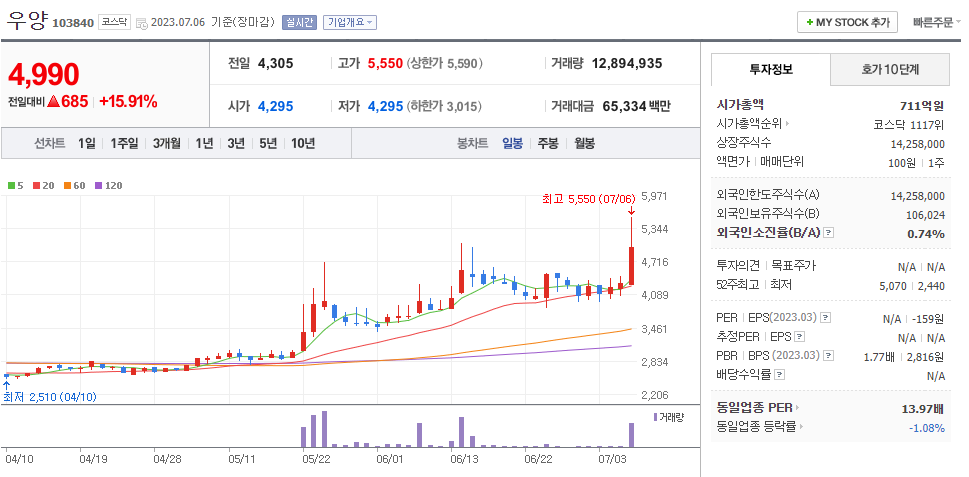Select the 3년 line chart period

click(x=236, y=143)
